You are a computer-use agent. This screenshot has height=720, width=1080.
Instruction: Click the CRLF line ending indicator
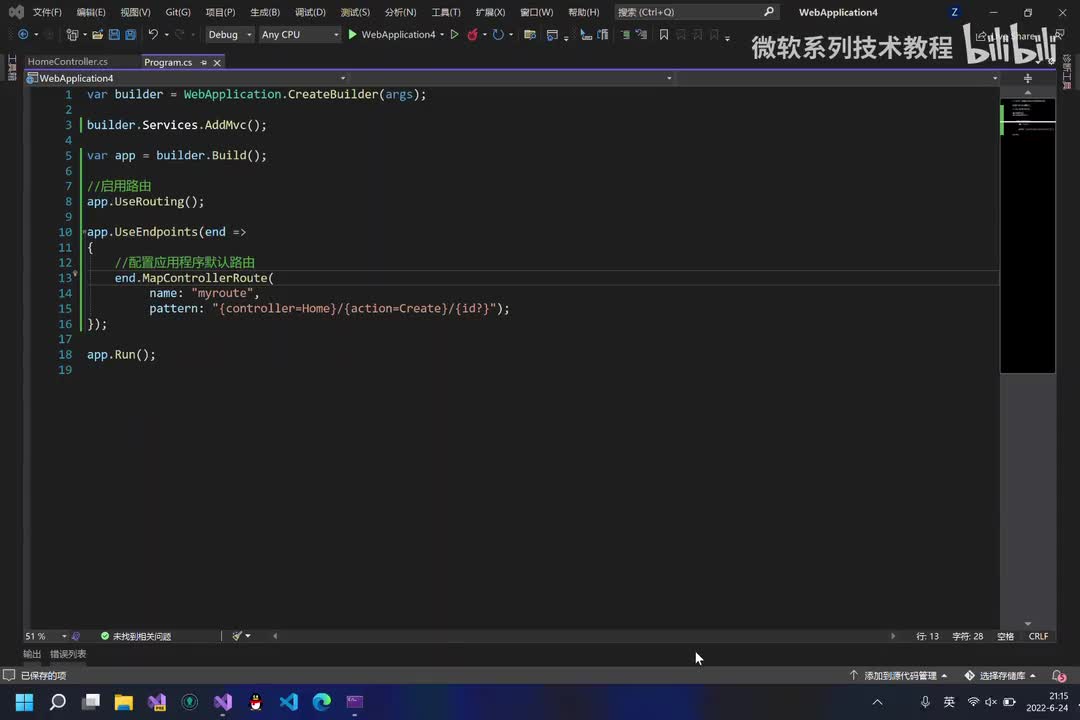click(1038, 636)
